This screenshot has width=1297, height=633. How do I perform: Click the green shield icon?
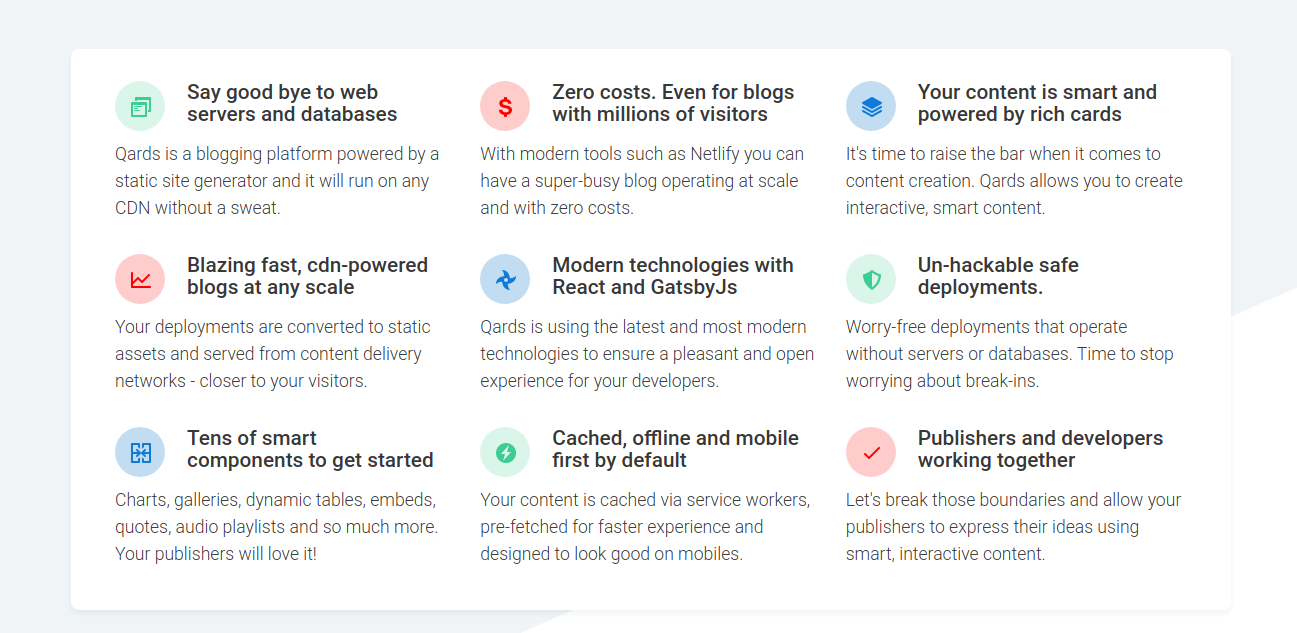point(871,279)
